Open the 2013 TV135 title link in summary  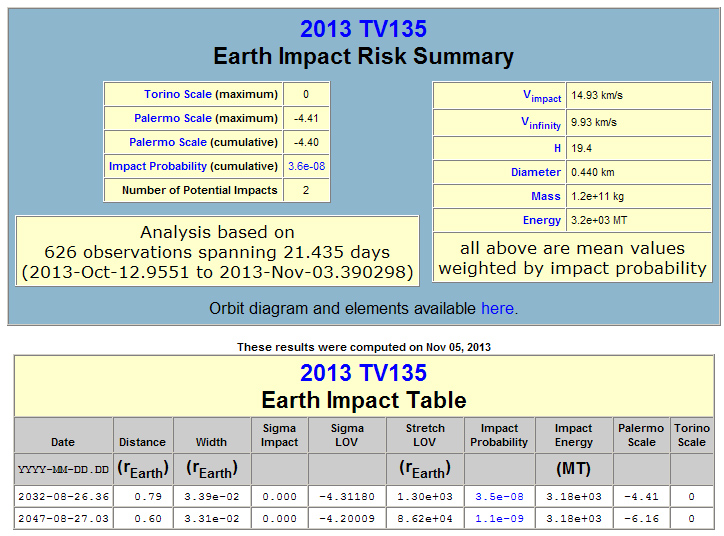pos(363,29)
